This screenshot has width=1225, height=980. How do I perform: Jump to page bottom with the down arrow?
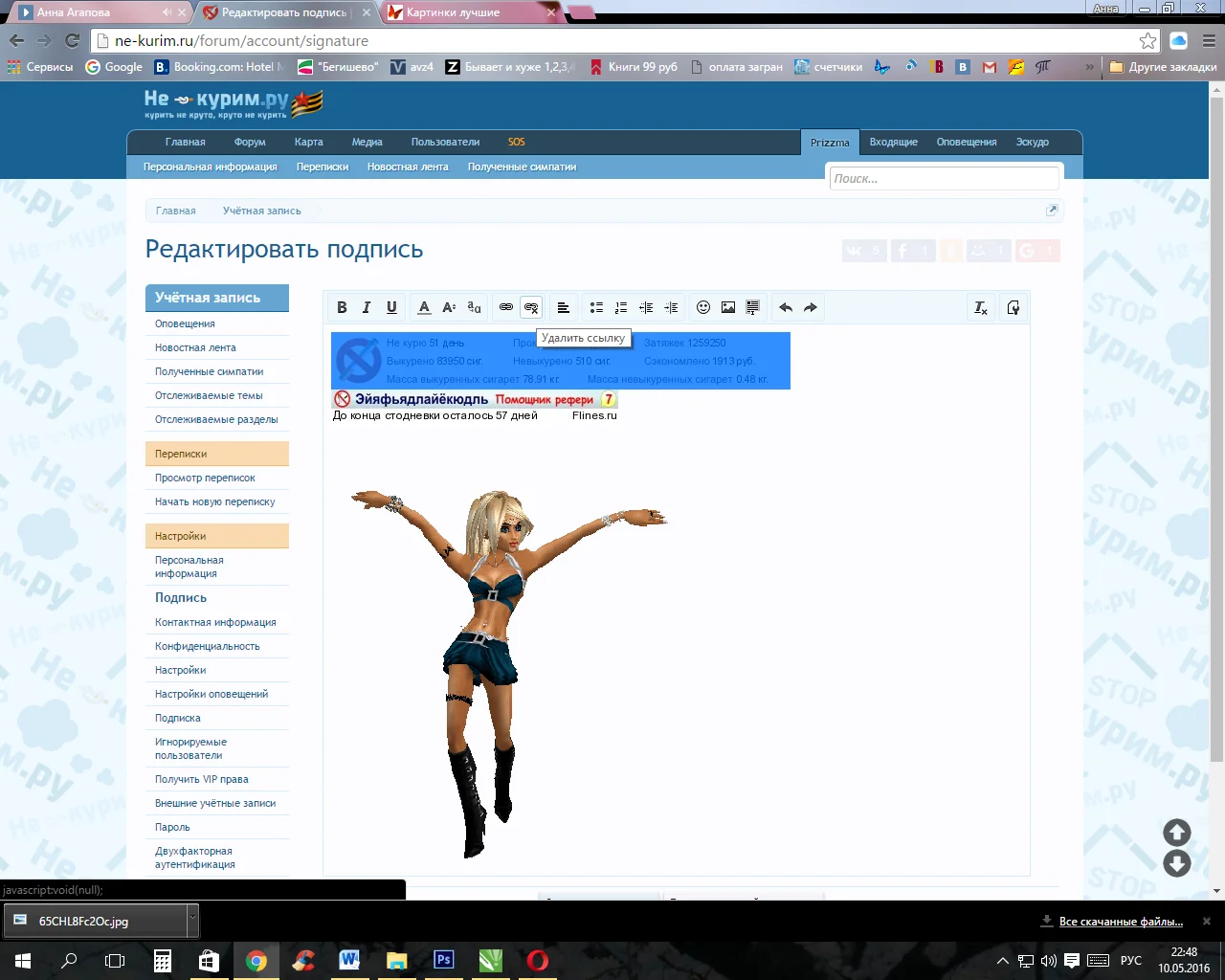coord(1176,863)
